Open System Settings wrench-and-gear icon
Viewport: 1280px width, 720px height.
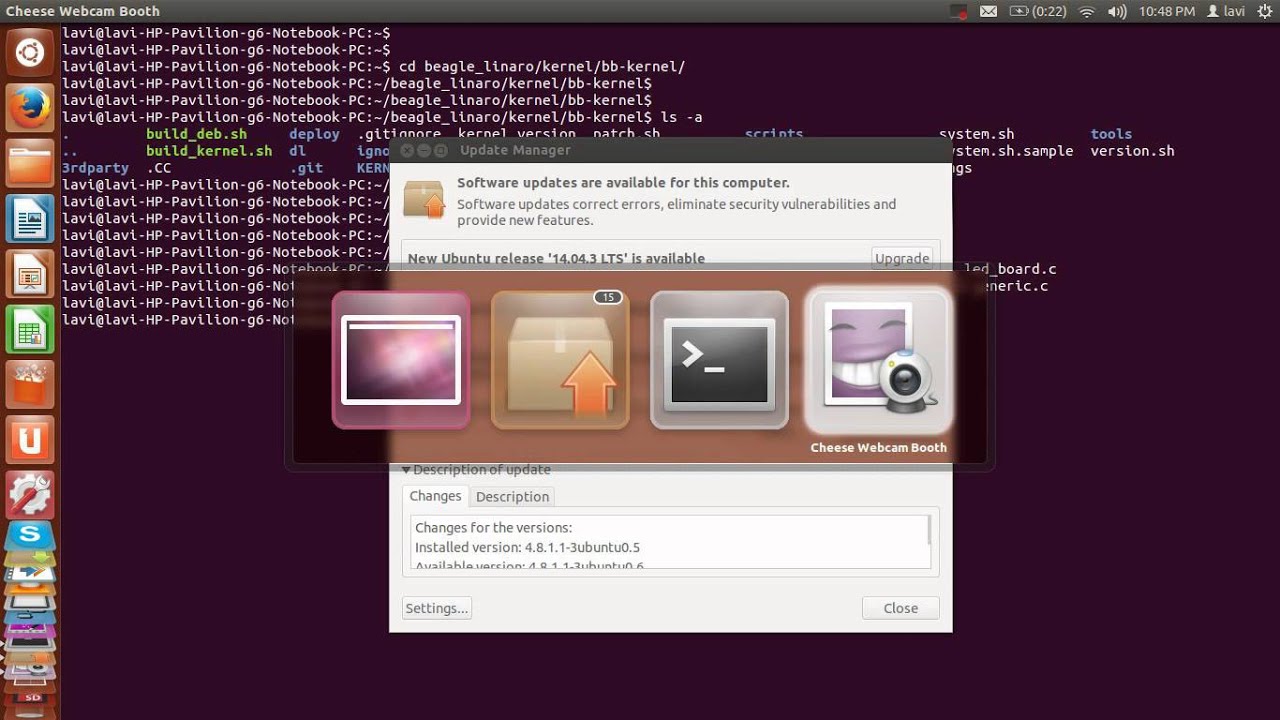[x=30, y=493]
